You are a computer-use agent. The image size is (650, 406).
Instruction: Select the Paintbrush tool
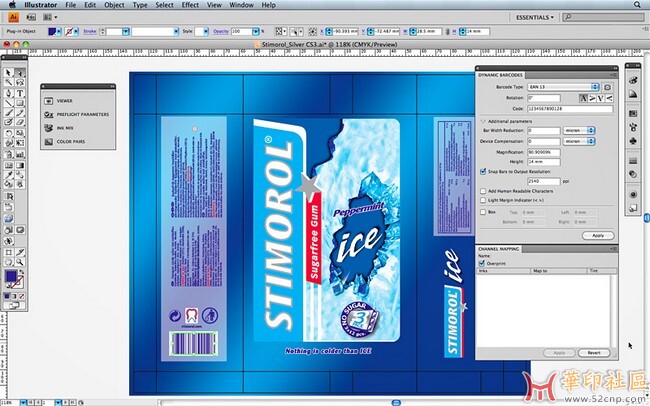coord(8,113)
